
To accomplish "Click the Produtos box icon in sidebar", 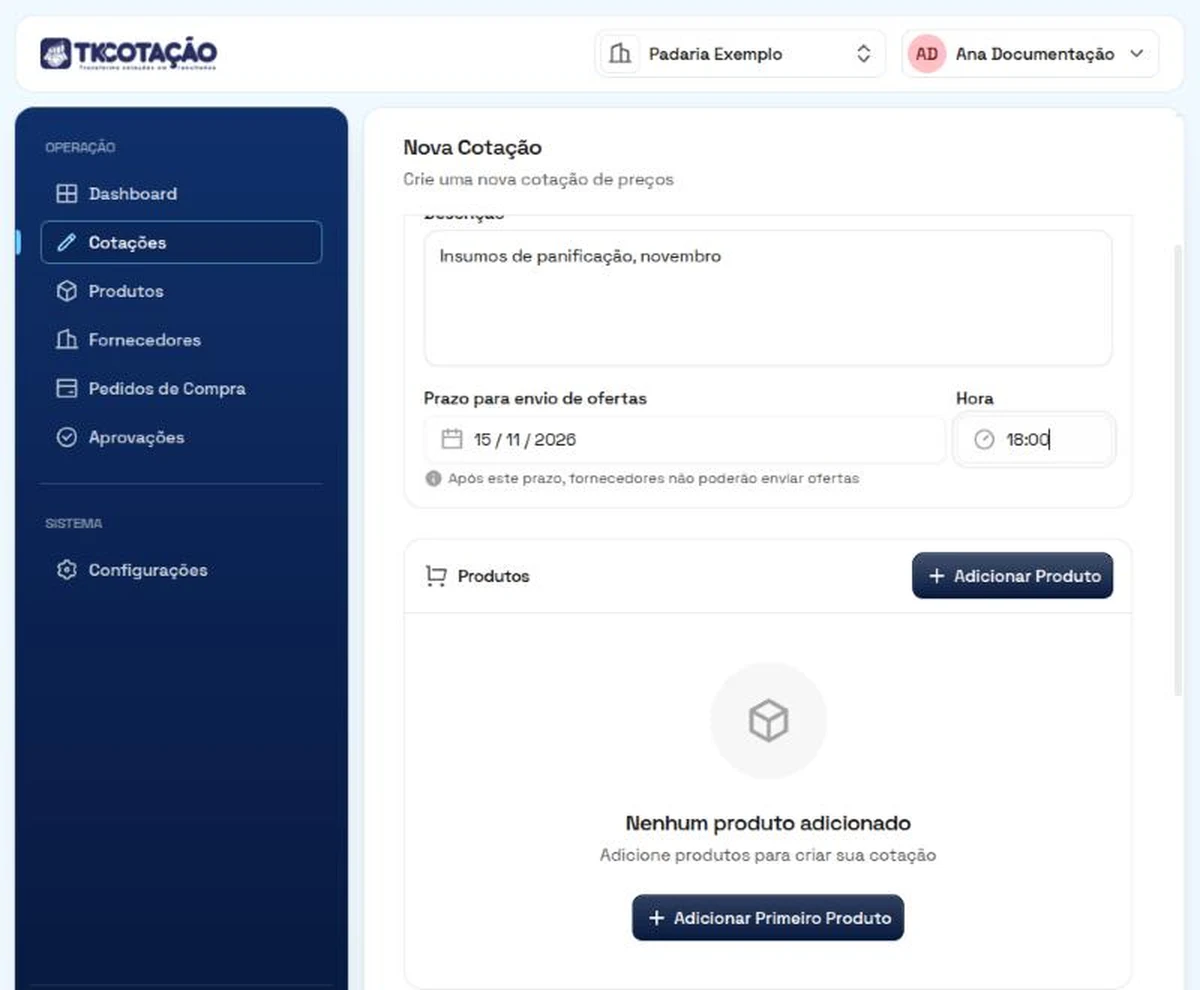I will [x=66, y=291].
